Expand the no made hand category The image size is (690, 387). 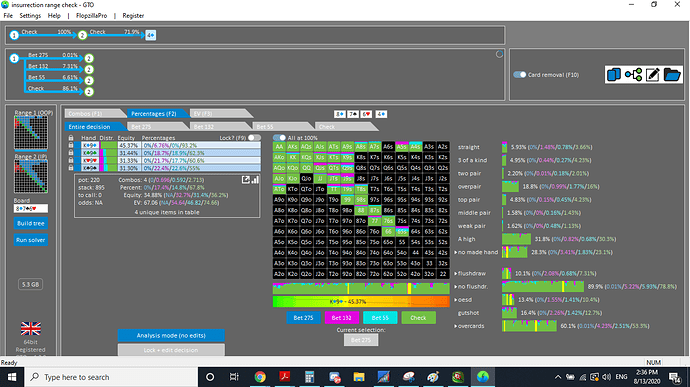pyautogui.click(x=456, y=252)
